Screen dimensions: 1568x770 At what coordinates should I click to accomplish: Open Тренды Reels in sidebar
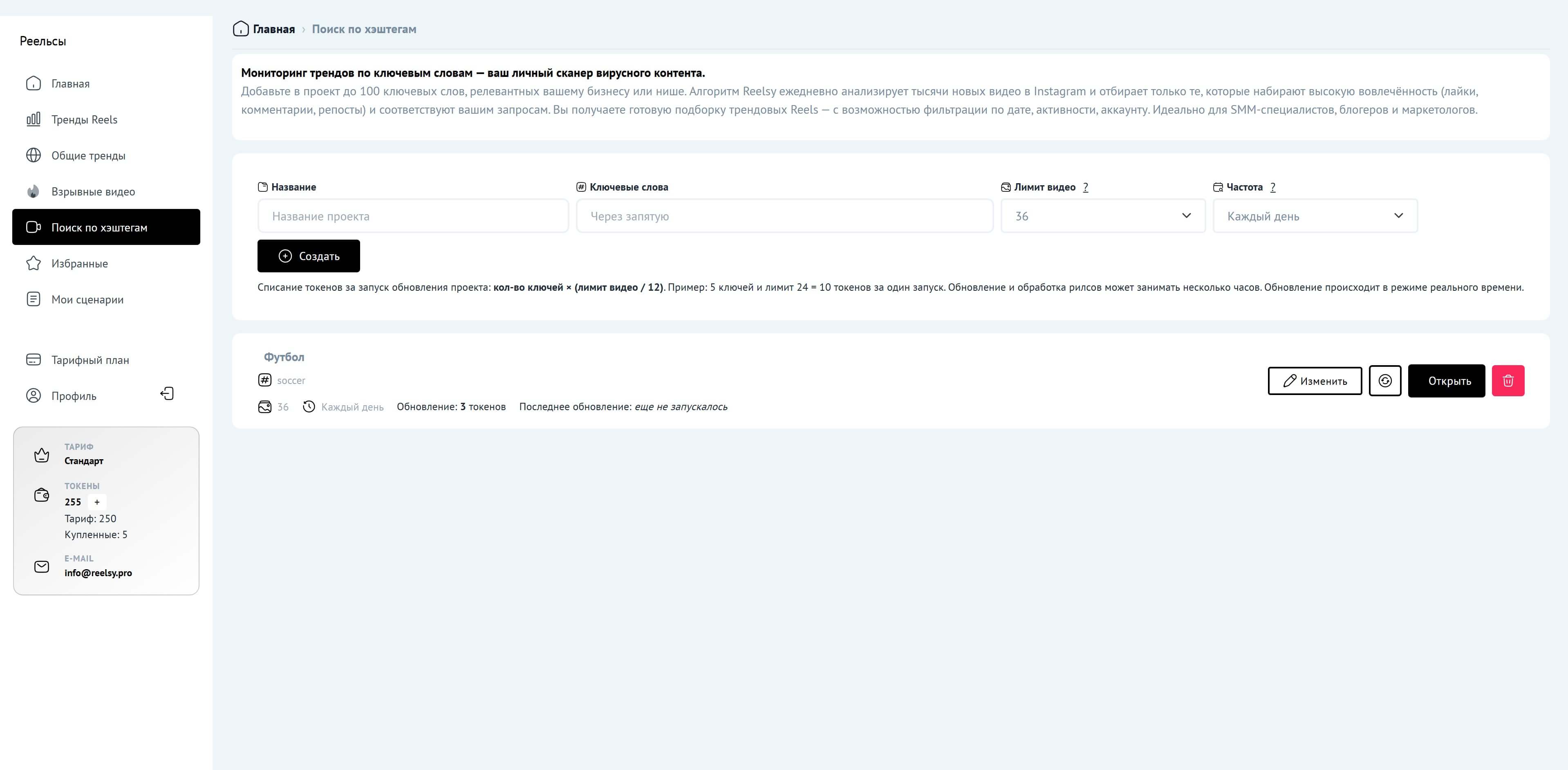point(84,119)
